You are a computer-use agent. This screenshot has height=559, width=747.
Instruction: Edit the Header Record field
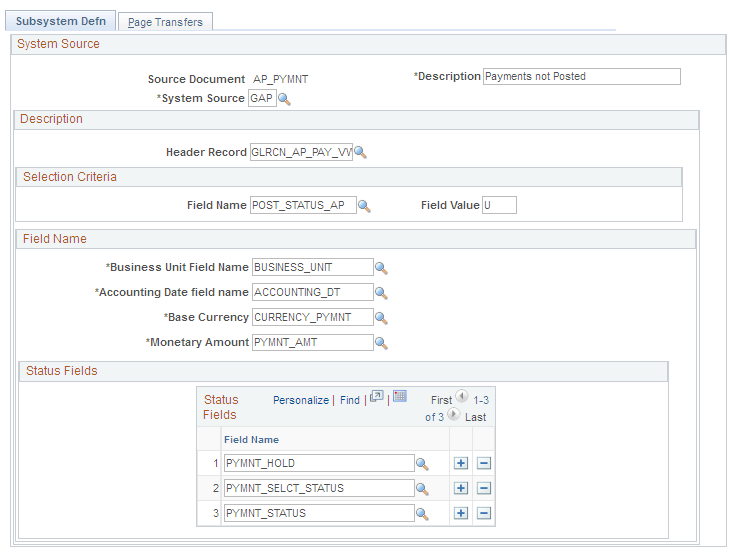pos(301,152)
